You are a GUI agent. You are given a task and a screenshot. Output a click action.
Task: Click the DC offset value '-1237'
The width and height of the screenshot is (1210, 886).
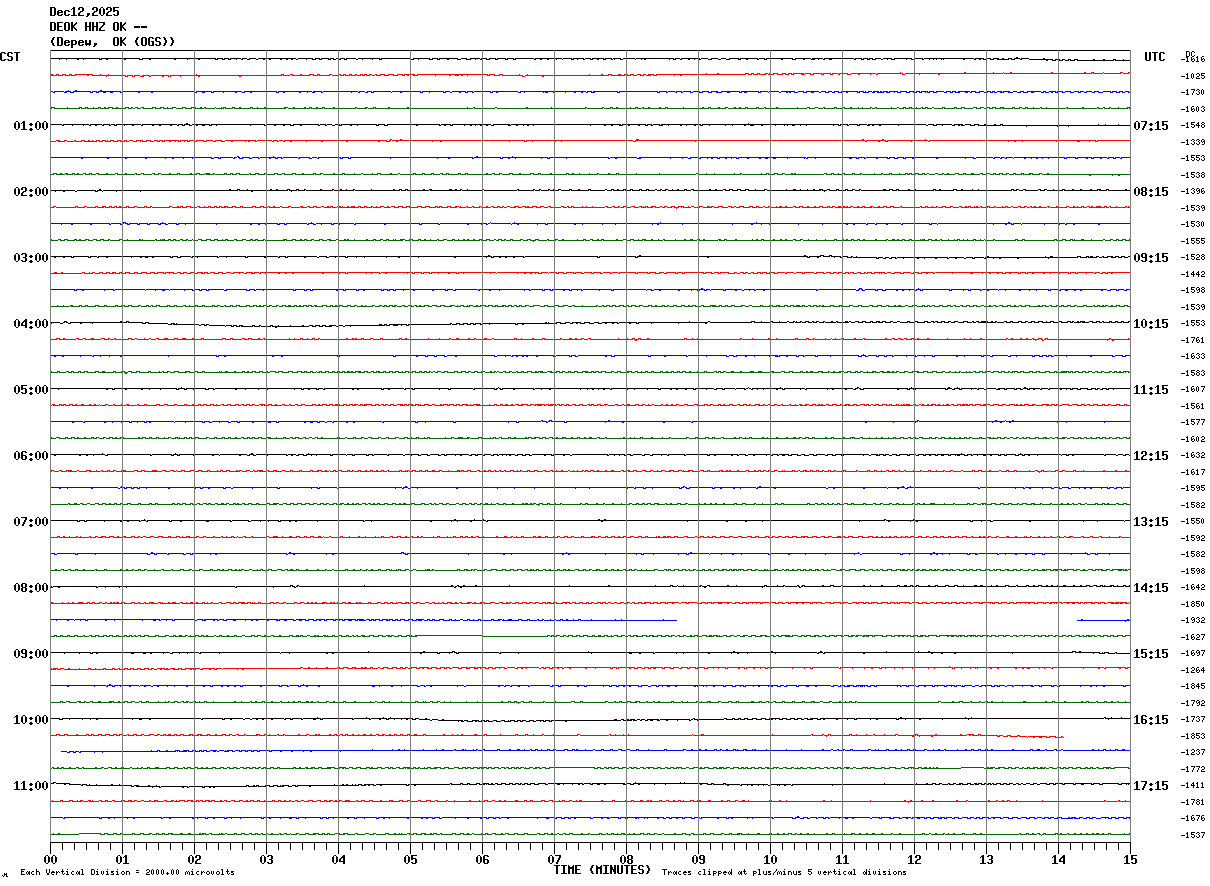click(1193, 753)
